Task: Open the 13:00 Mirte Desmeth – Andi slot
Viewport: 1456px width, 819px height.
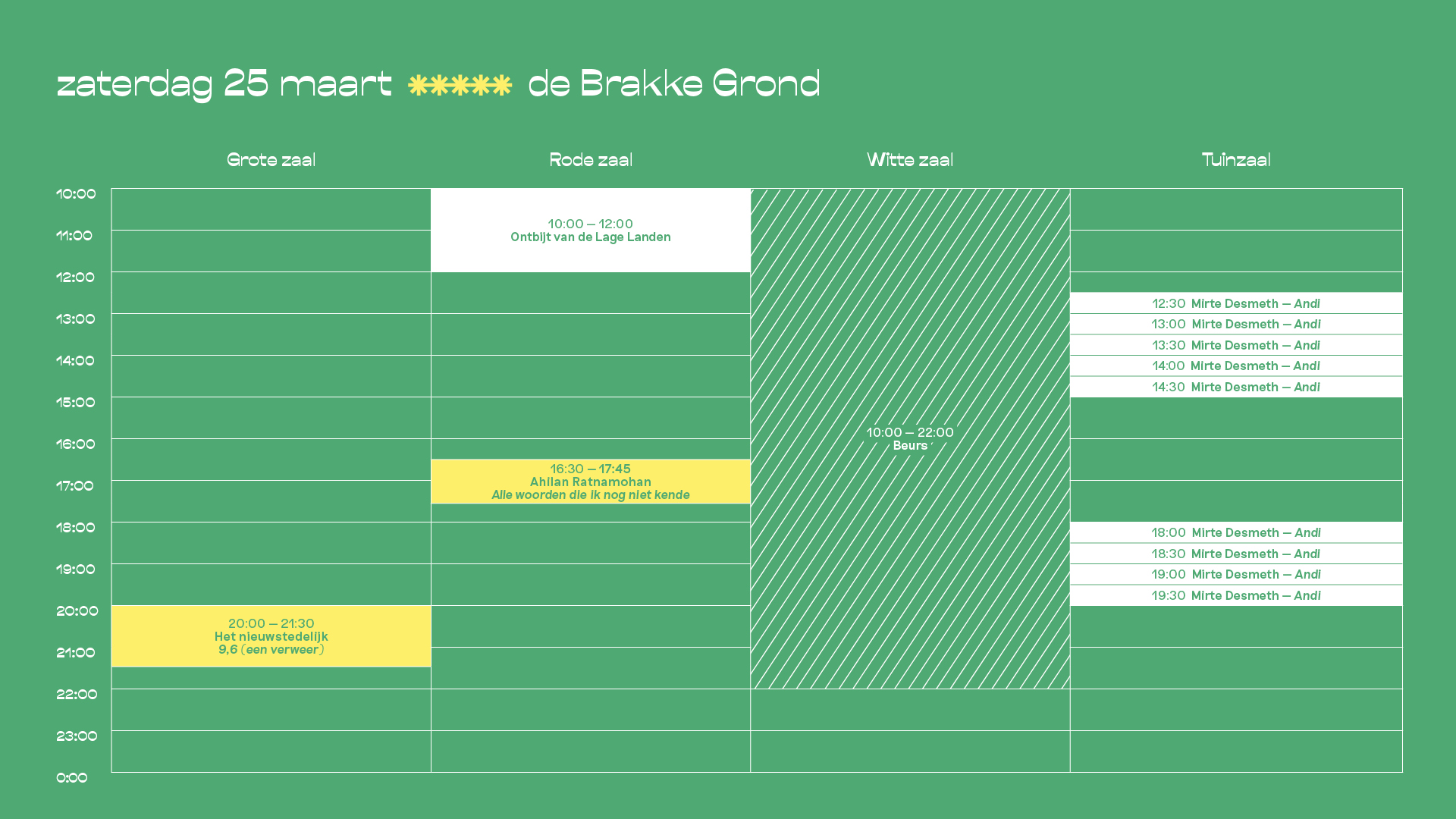Action: 1236,325
